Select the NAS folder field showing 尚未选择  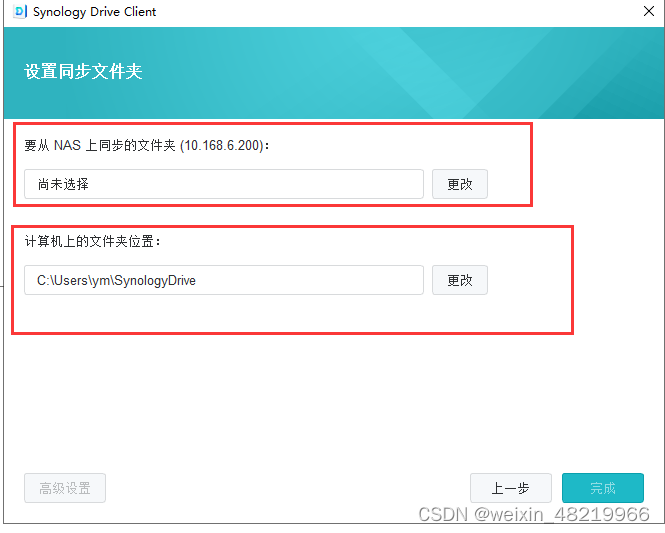pos(224,184)
